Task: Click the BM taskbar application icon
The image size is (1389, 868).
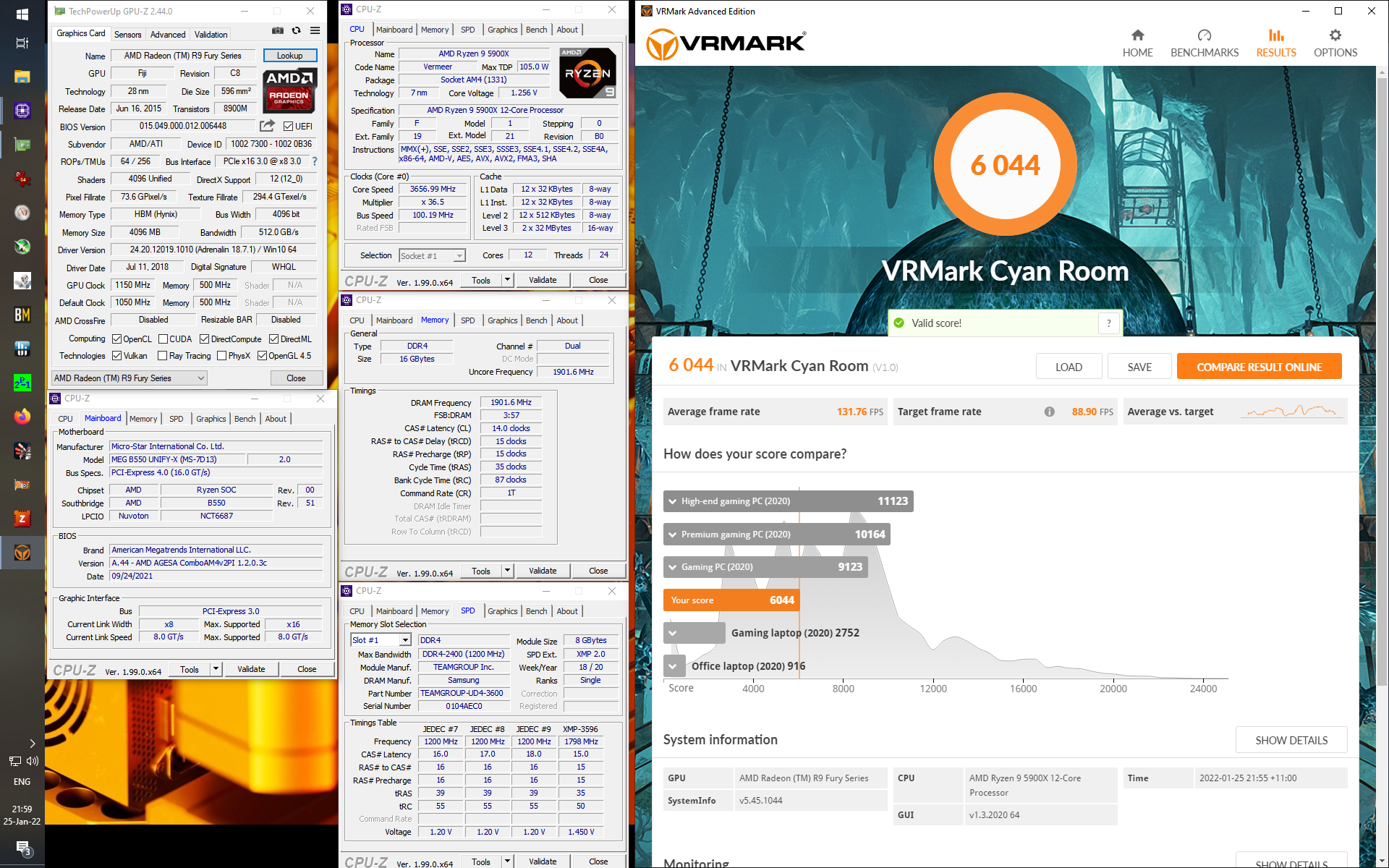Action: 22,315
